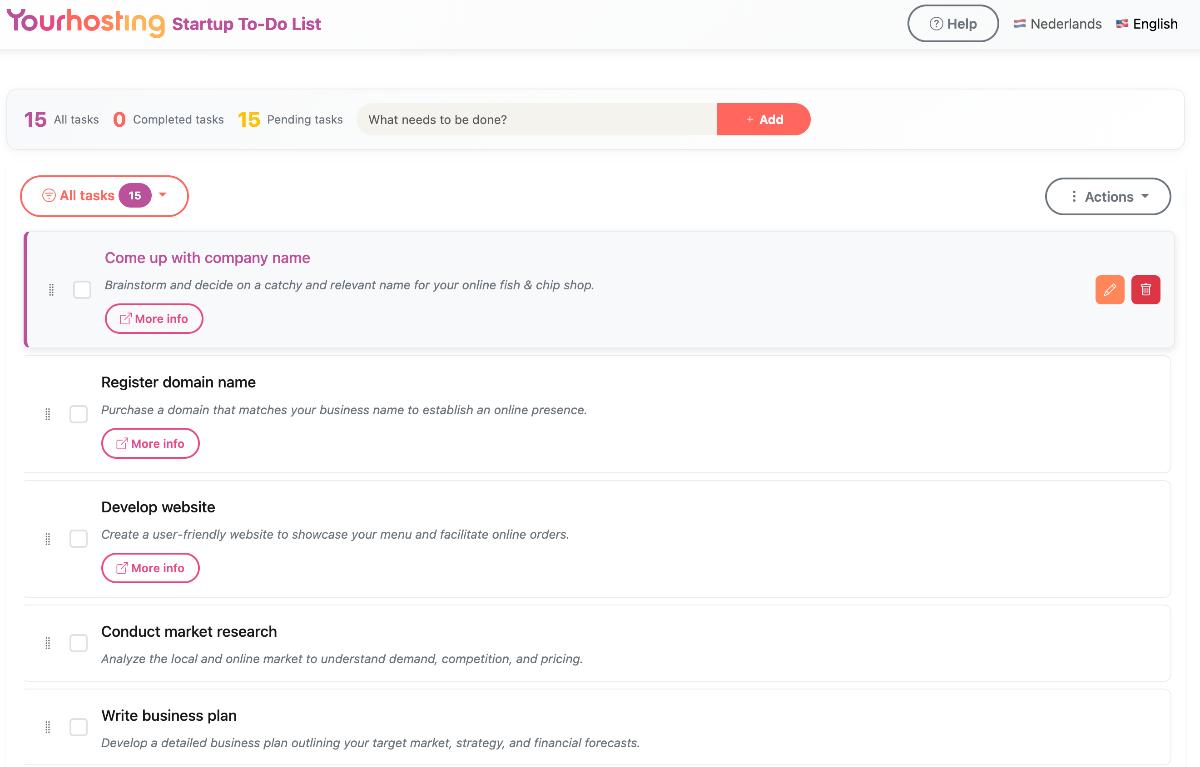
Task: Click the Yourhosting logo
Action: point(85,22)
